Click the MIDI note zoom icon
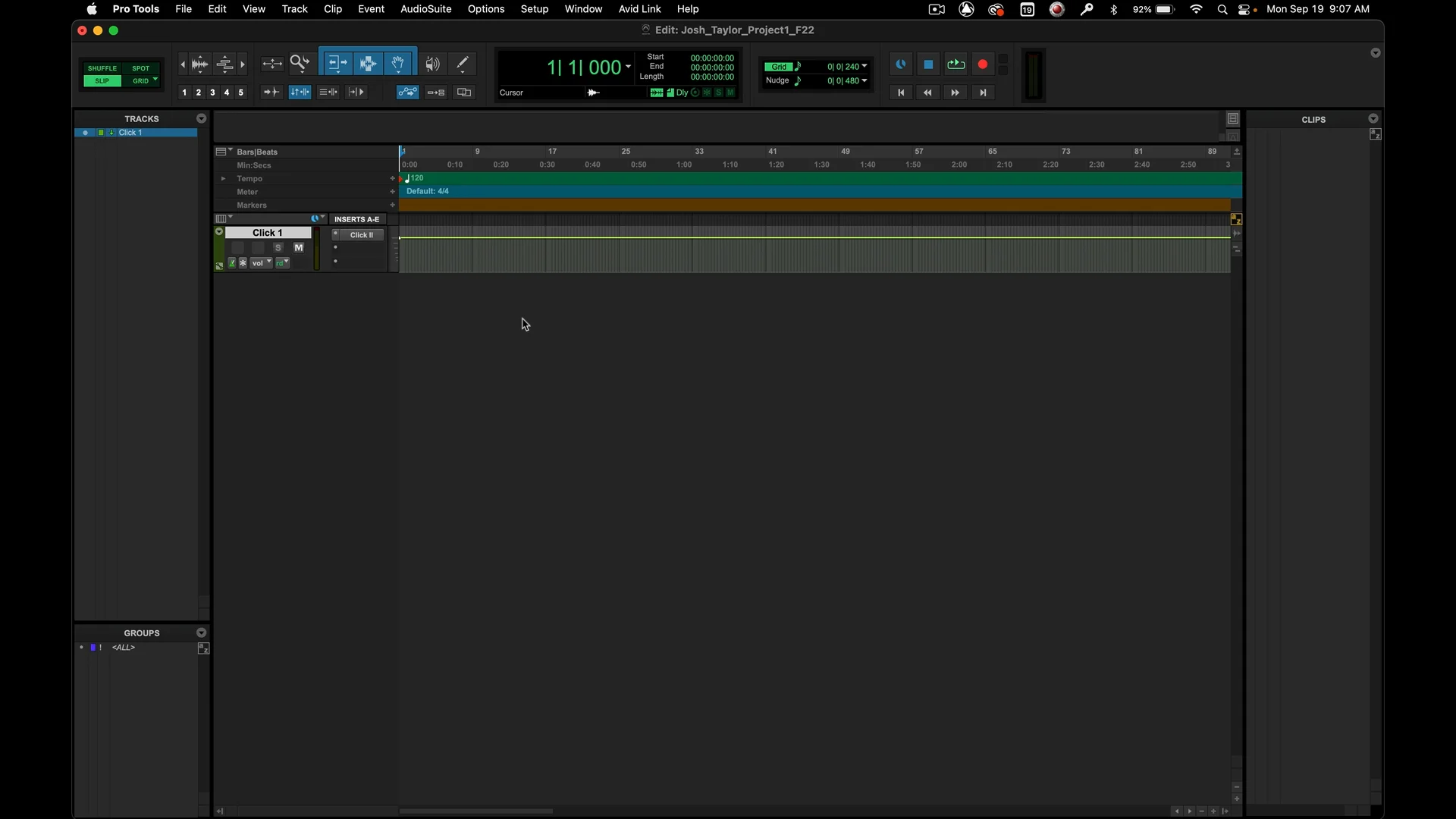This screenshot has width=1456, height=819. (x=224, y=64)
